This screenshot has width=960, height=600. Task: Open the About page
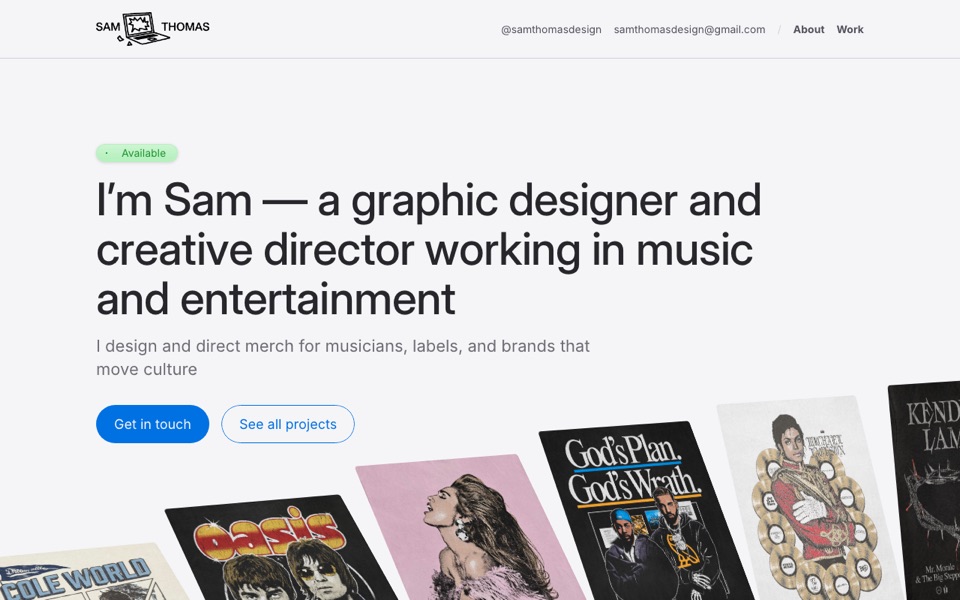coord(808,29)
